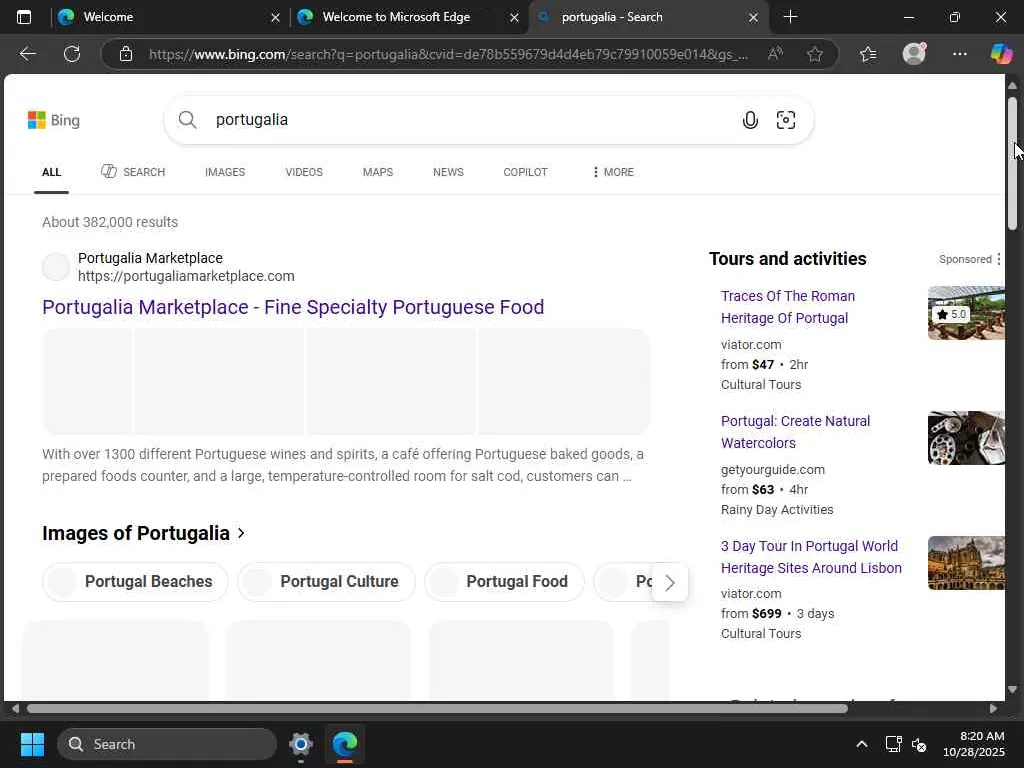The height and width of the screenshot is (768, 1024).
Task: Go back with the browser back arrow
Action: point(28,54)
